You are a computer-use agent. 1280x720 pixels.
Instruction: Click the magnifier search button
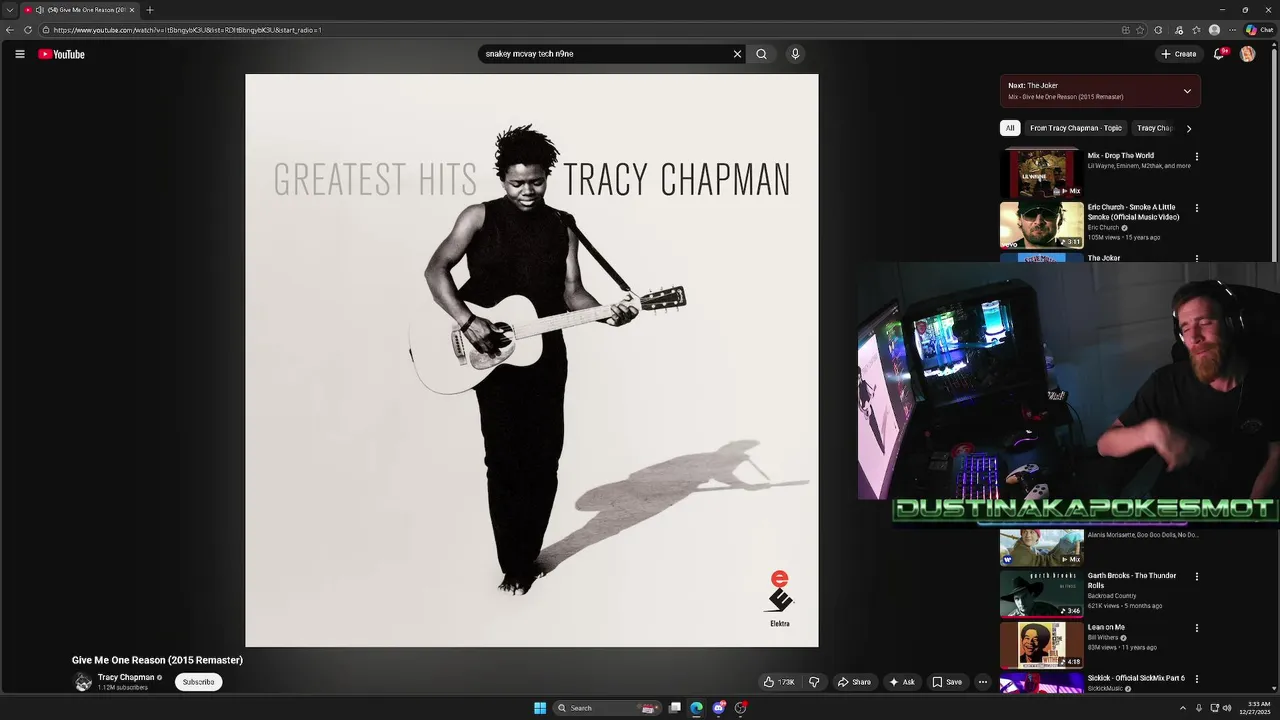coord(761,54)
